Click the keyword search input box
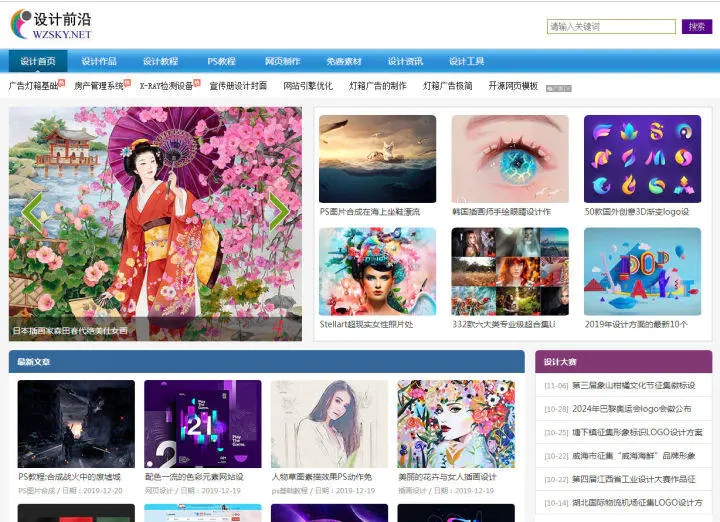Image resolution: width=720 pixels, height=522 pixels. coord(611,27)
